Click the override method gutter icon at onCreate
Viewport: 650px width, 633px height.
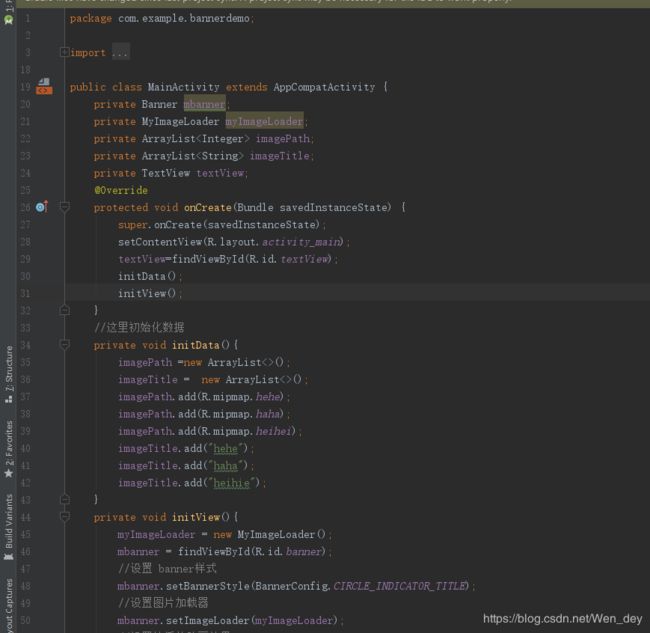pyautogui.click(x=42, y=207)
